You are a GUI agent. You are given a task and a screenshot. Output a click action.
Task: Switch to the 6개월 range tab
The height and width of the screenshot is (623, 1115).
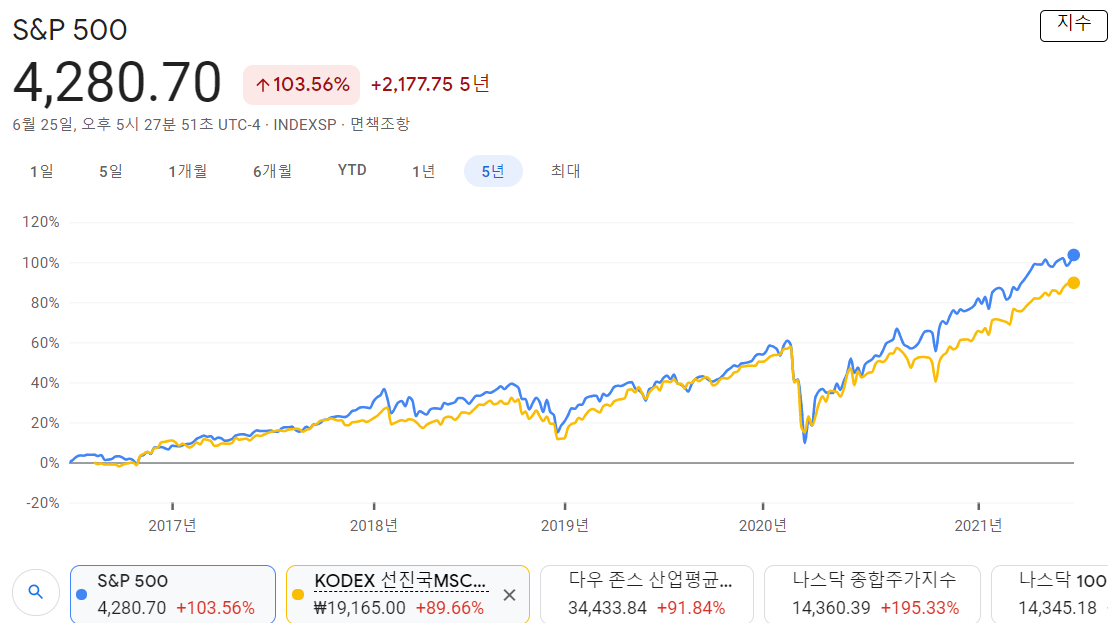point(272,171)
